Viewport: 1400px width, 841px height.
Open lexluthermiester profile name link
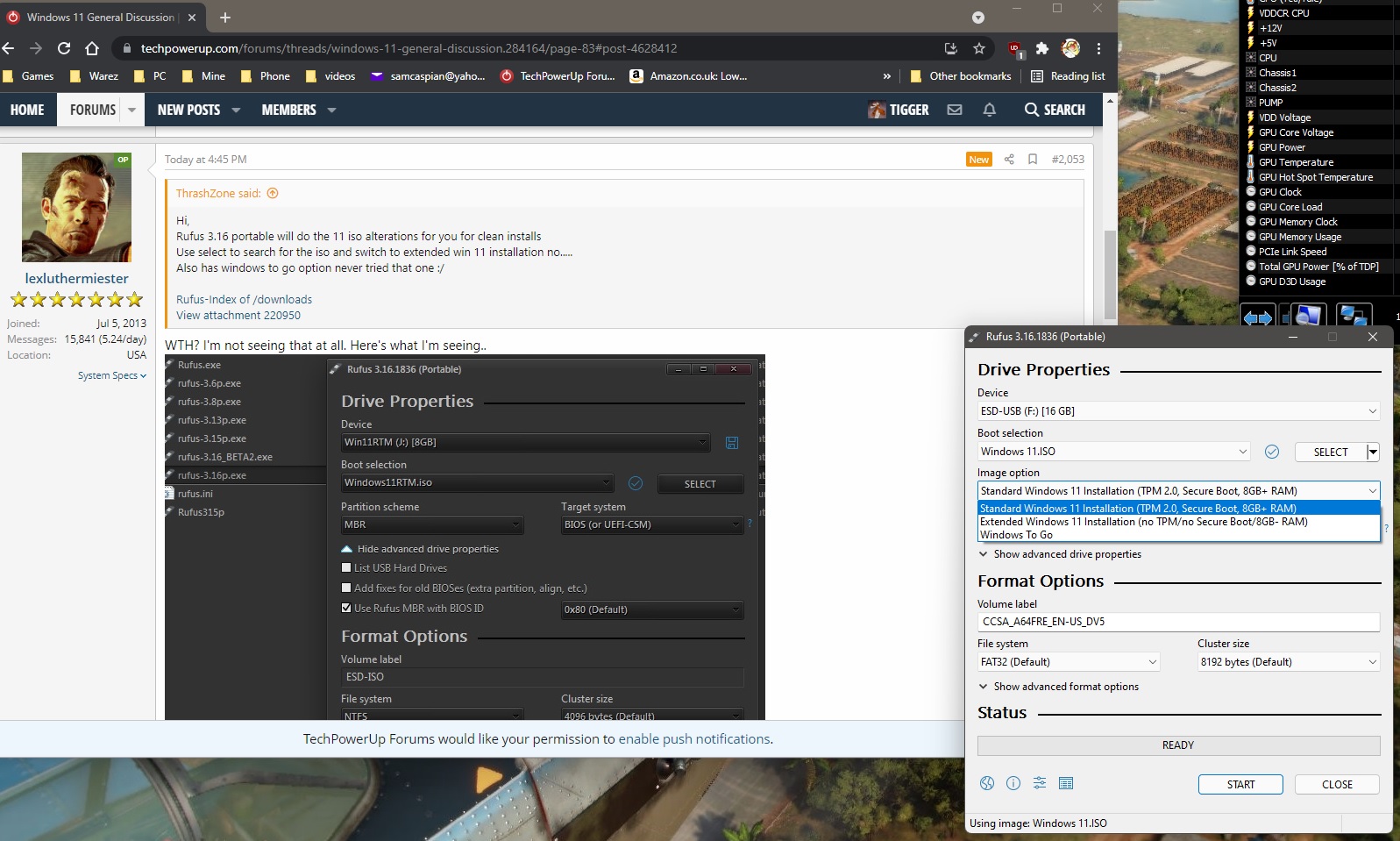pyautogui.click(x=76, y=278)
